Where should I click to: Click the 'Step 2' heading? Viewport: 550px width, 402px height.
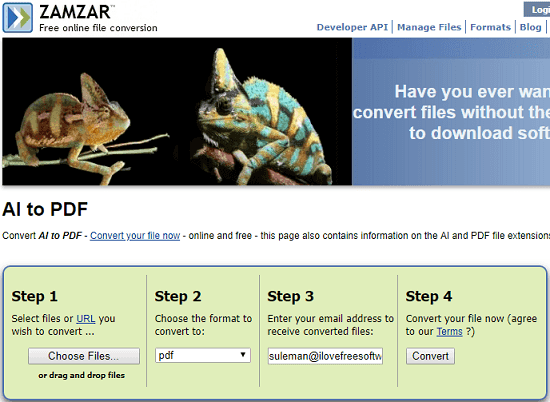pos(178,296)
